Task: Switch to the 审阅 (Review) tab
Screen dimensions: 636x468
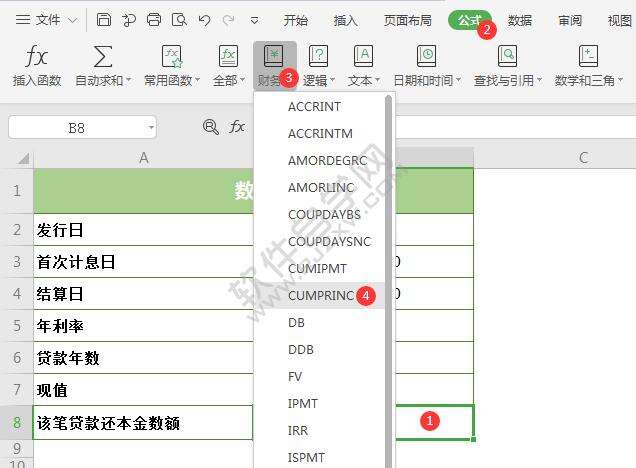Action: click(570, 20)
